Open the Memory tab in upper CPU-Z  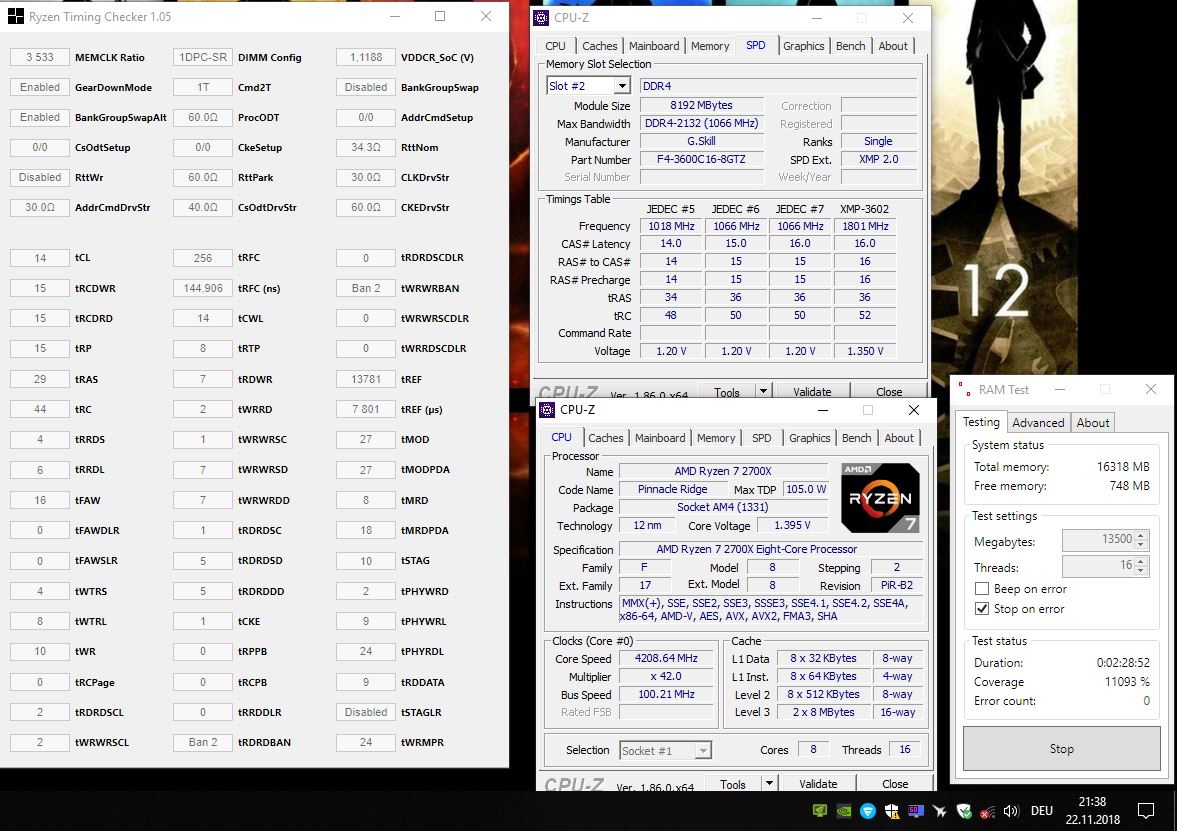click(709, 46)
